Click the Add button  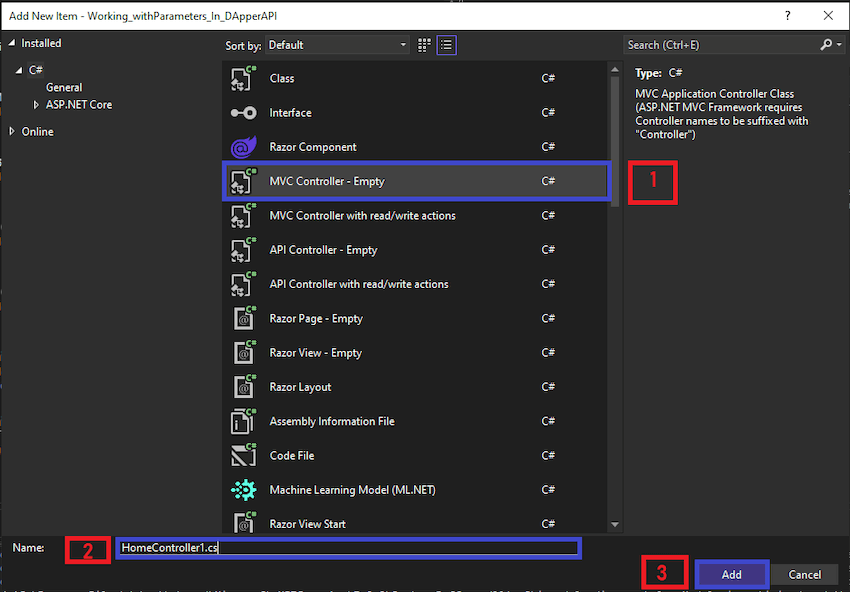coord(731,574)
